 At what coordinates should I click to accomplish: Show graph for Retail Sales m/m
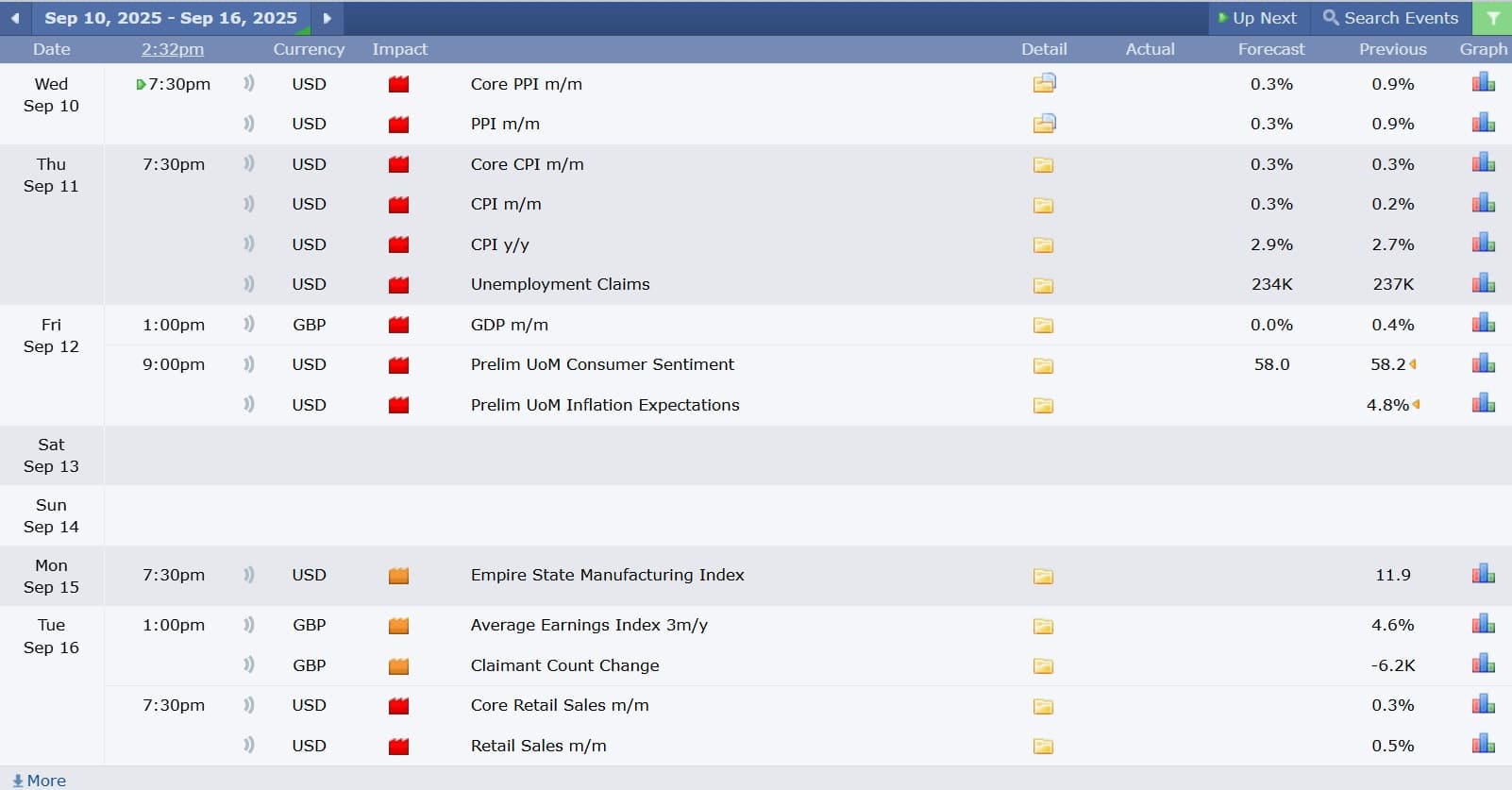[x=1484, y=745]
